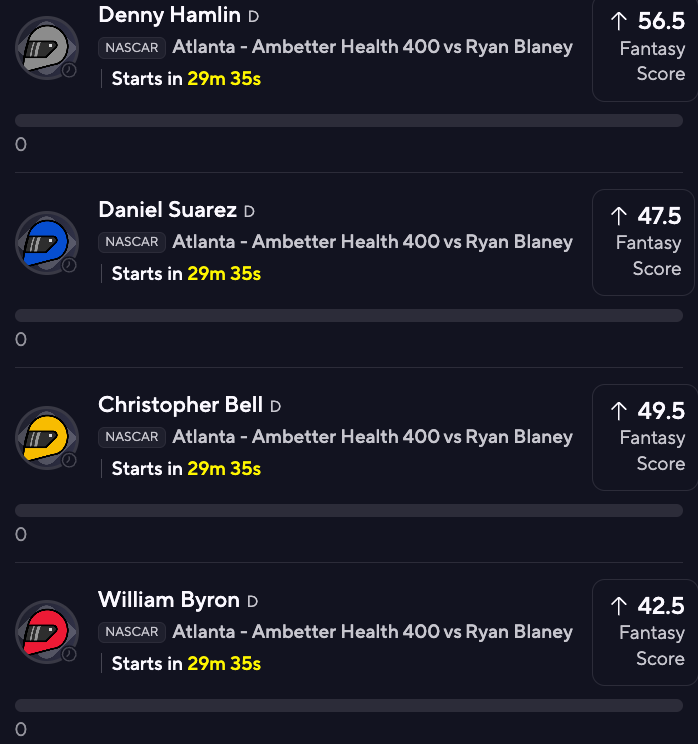Image resolution: width=698 pixels, height=744 pixels.
Task: Click William Byron's red helmet icon
Action: (x=47, y=632)
